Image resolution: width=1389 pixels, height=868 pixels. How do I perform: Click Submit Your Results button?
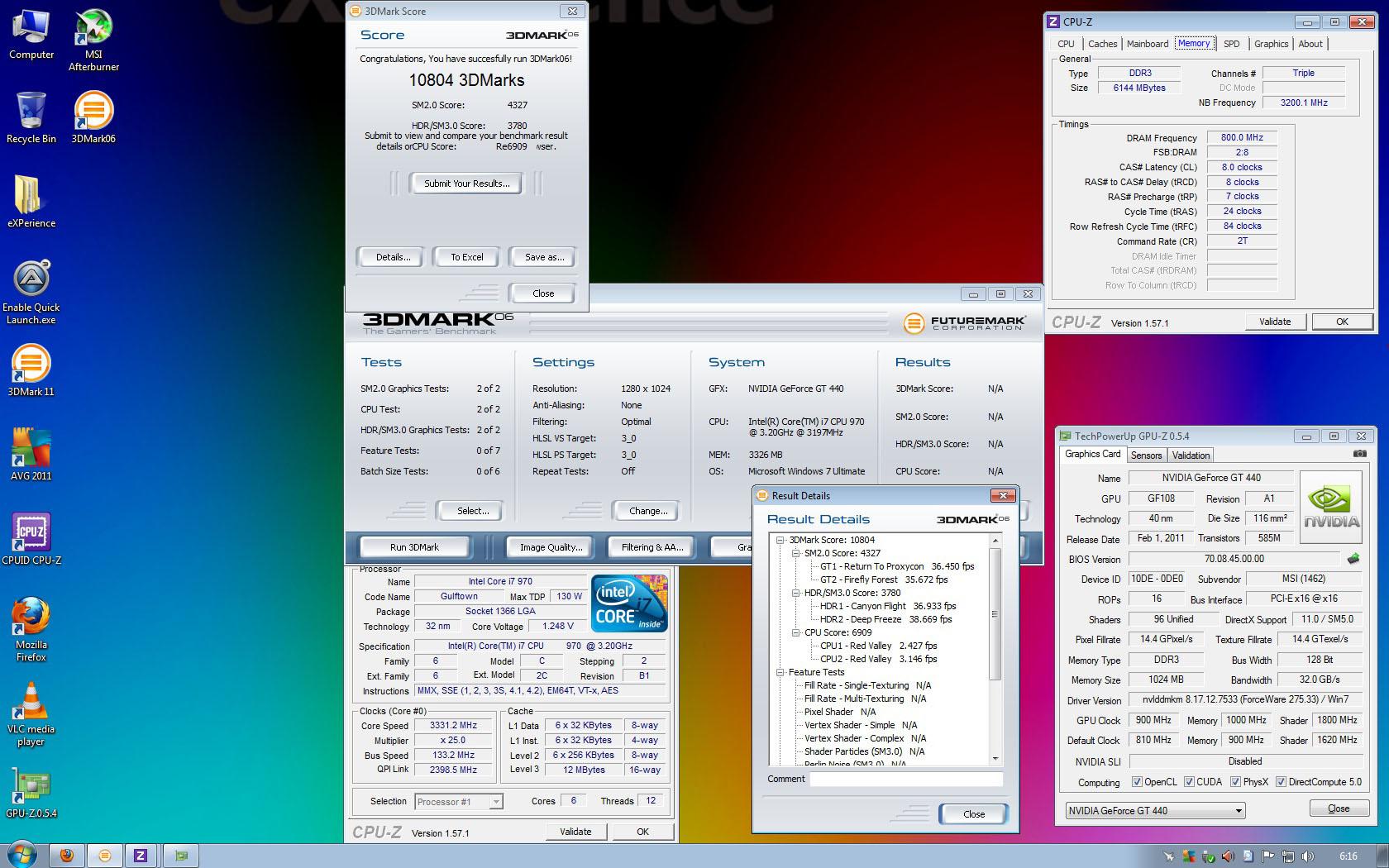tap(467, 184)
